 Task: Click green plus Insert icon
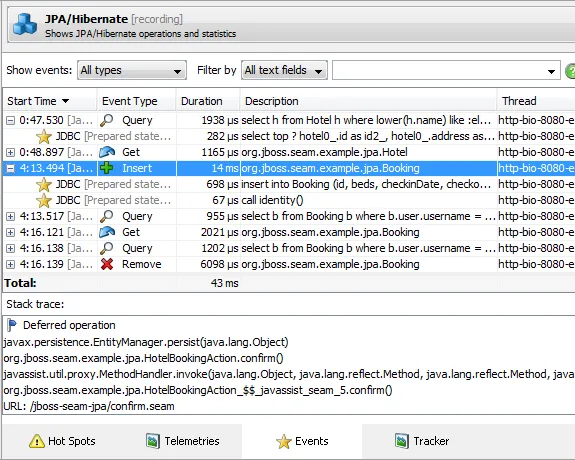coord(107,168)
